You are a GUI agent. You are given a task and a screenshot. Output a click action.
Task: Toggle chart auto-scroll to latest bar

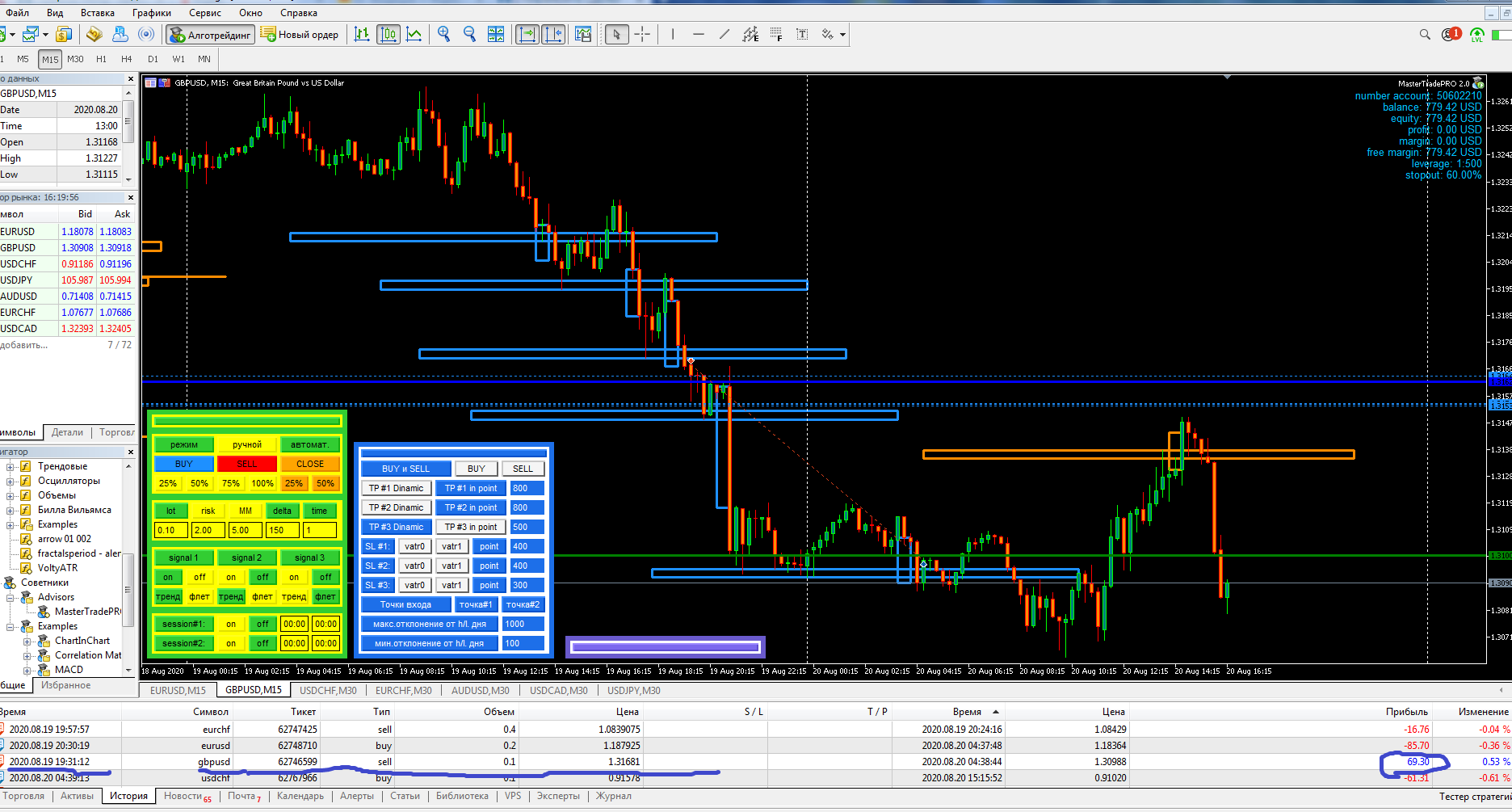[x=527, y=34]
